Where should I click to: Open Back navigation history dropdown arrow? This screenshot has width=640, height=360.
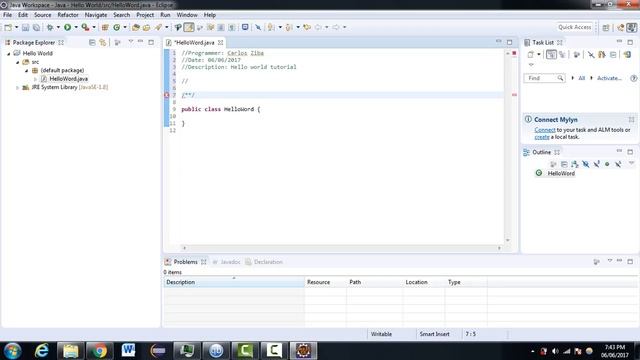point(327,27)
